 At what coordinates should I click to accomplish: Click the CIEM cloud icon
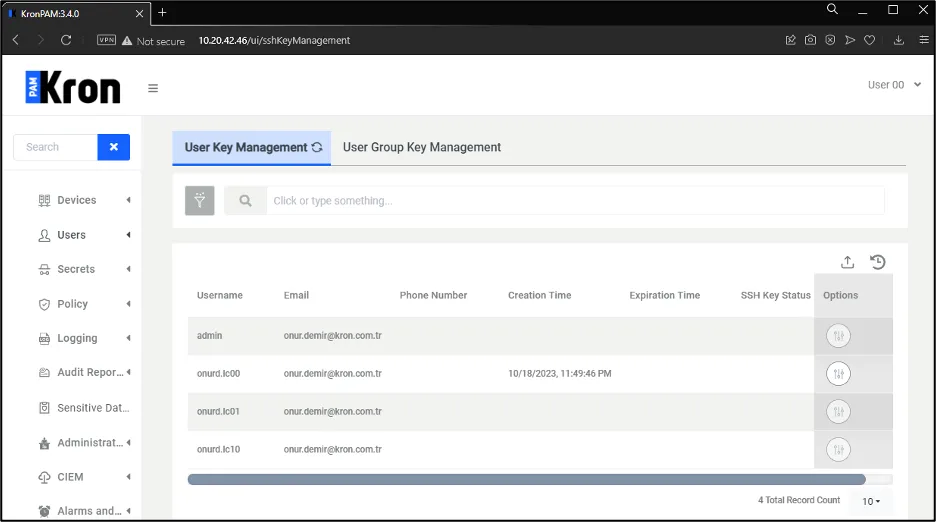click(x=44, y=477)
